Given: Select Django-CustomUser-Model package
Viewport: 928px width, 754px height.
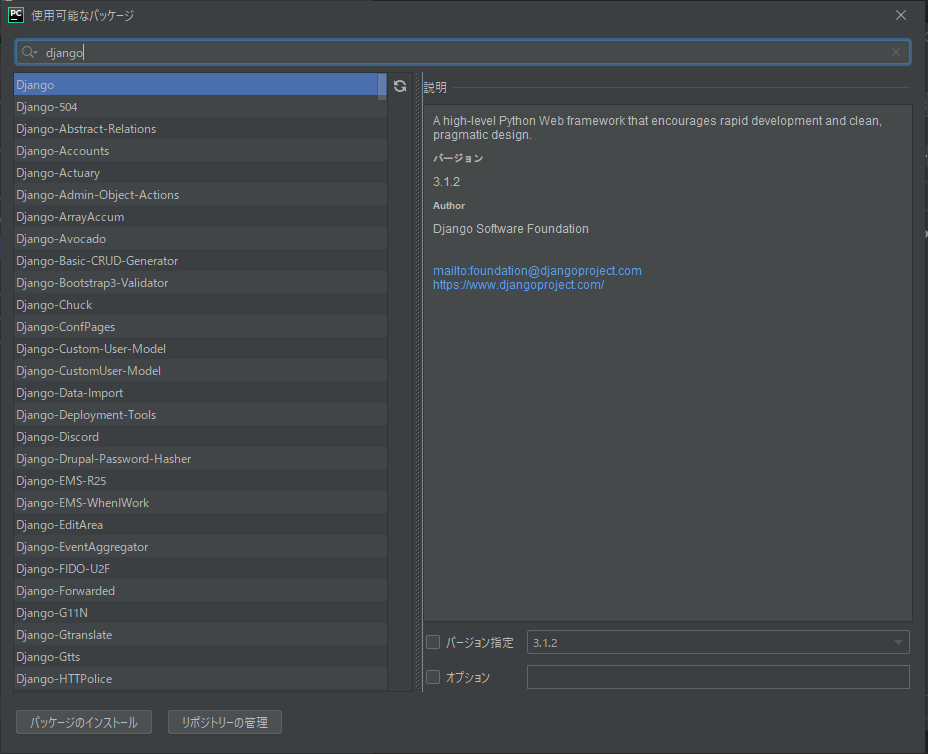Looking at the screenshot, I should [x=200, y=370].
